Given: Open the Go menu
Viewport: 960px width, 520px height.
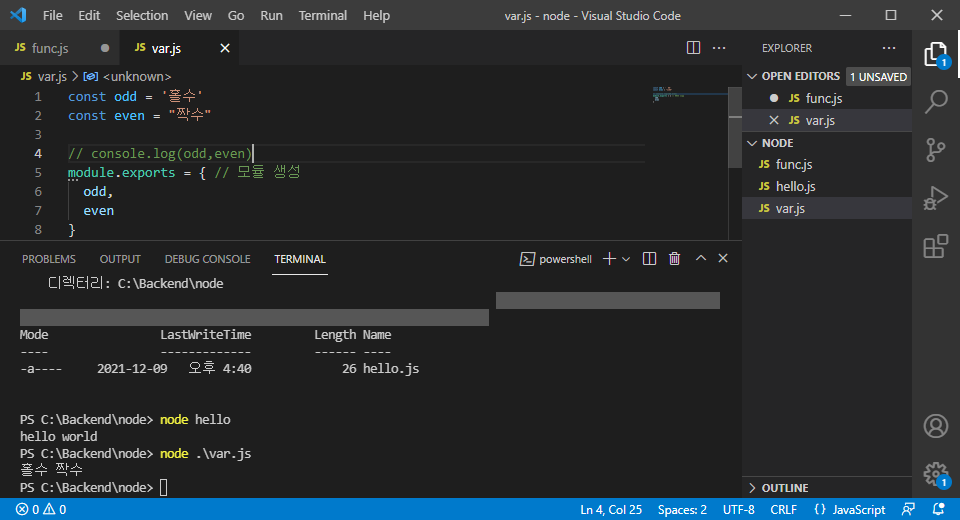Looking at the screenshot, I should tap(236, 15).
